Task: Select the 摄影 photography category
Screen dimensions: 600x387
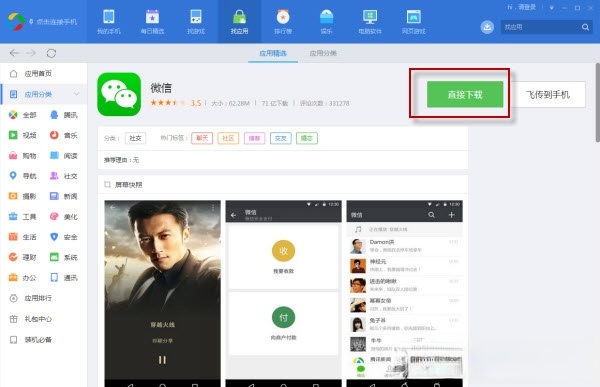Action: pos(23,196)
